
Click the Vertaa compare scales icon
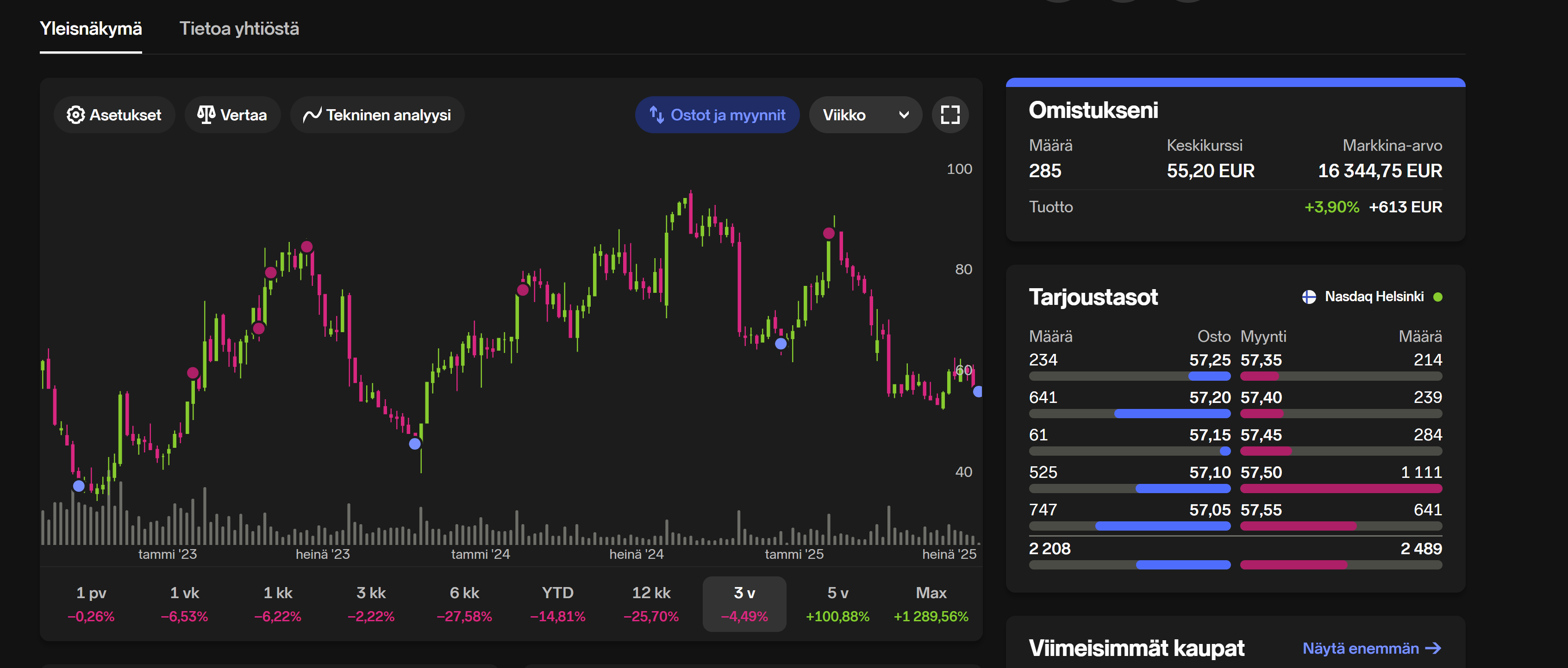click(x=206, y=114)
